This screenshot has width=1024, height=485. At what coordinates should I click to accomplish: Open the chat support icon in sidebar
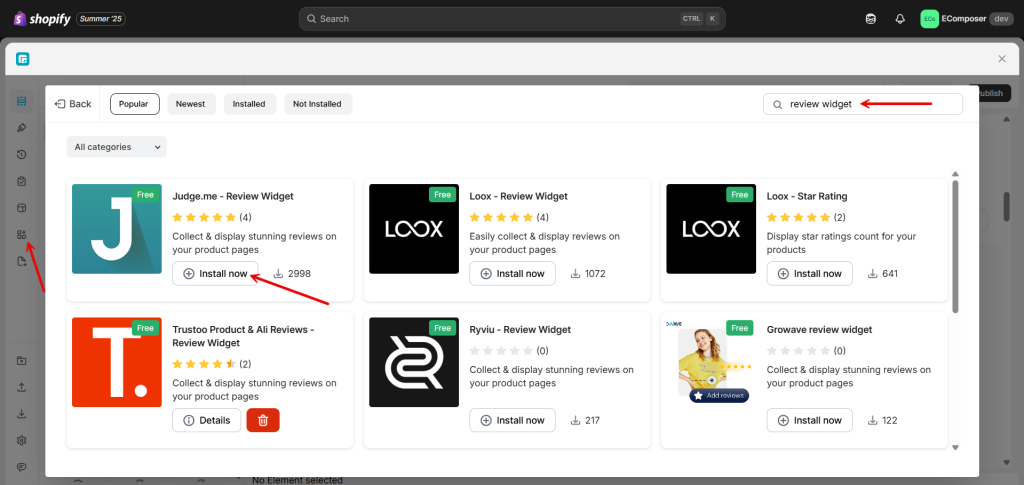tap(22, 467)
